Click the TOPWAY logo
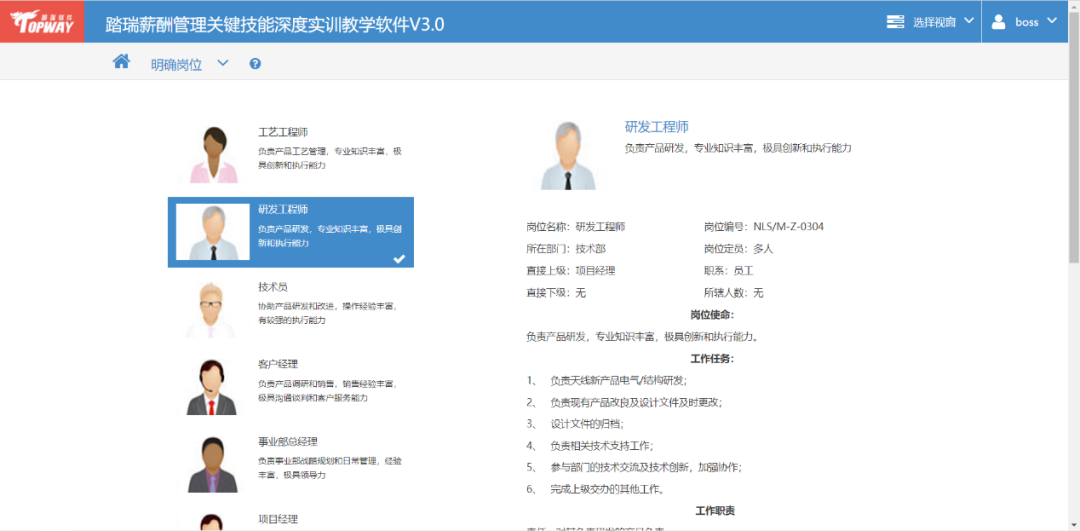The width and height of the screenshot is (1080, 531). [41, 22]
